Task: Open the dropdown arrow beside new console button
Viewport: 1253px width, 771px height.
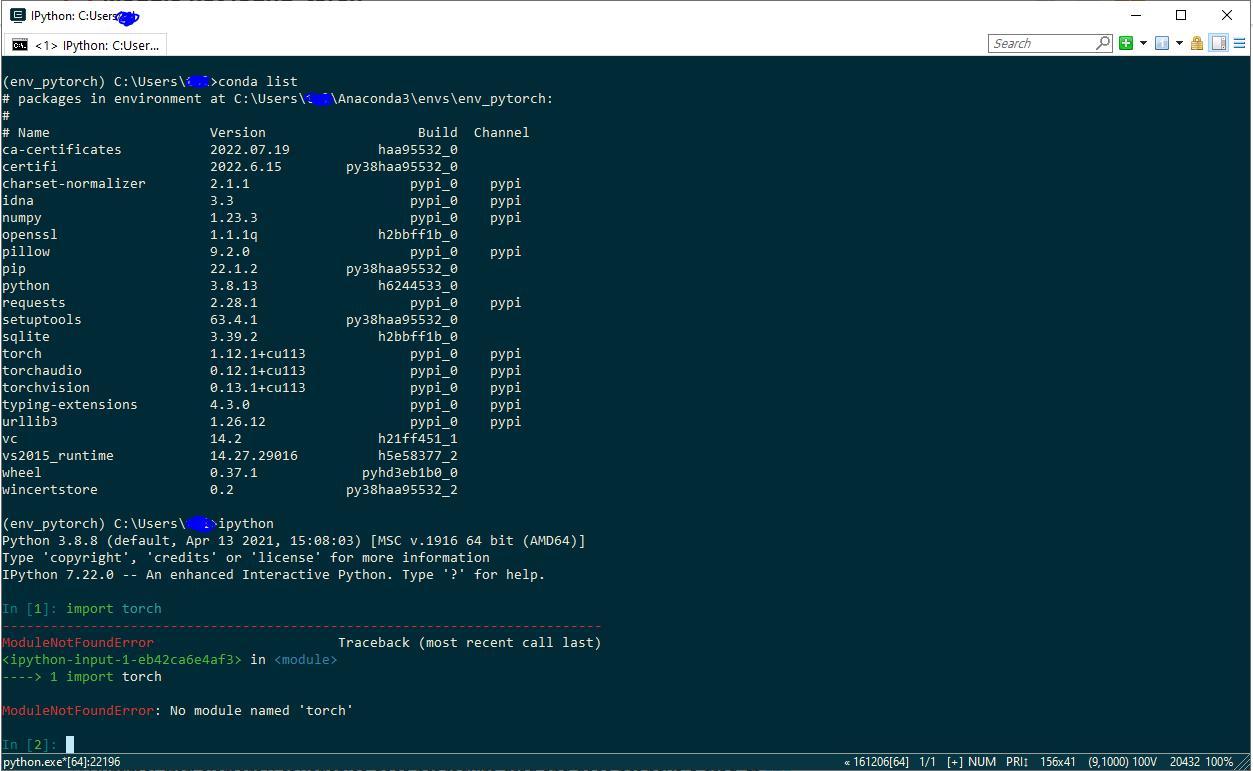Action: pyautogui.click(x=1142, y=43)
